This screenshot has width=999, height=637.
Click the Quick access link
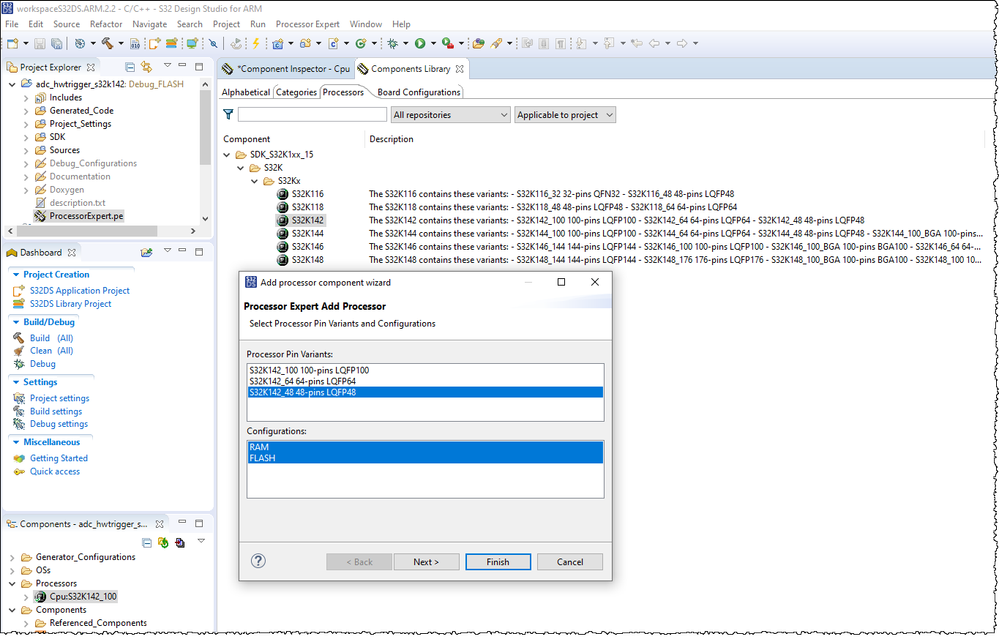pyautogui.click(x=55, y=471)
